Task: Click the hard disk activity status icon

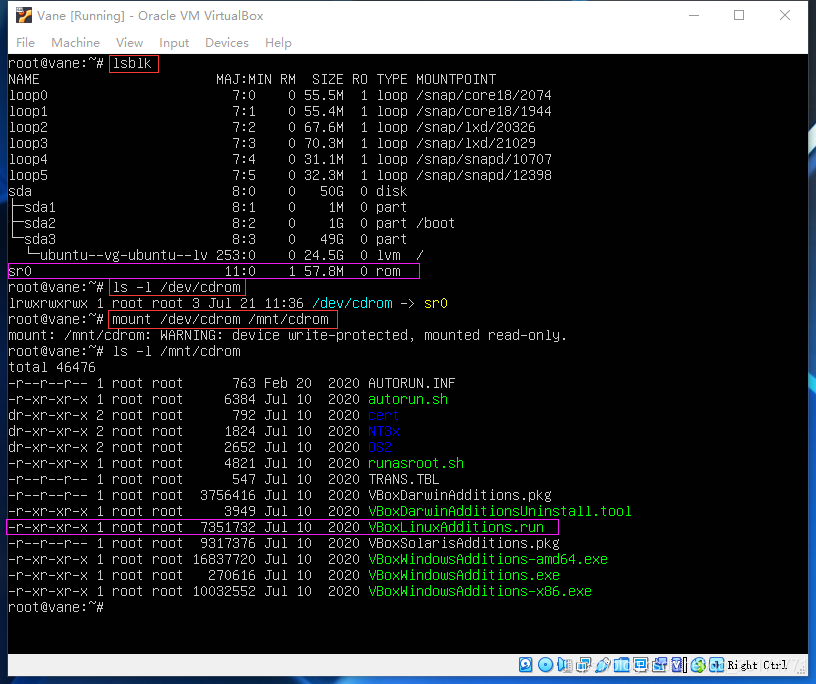Action: point(526,665)
